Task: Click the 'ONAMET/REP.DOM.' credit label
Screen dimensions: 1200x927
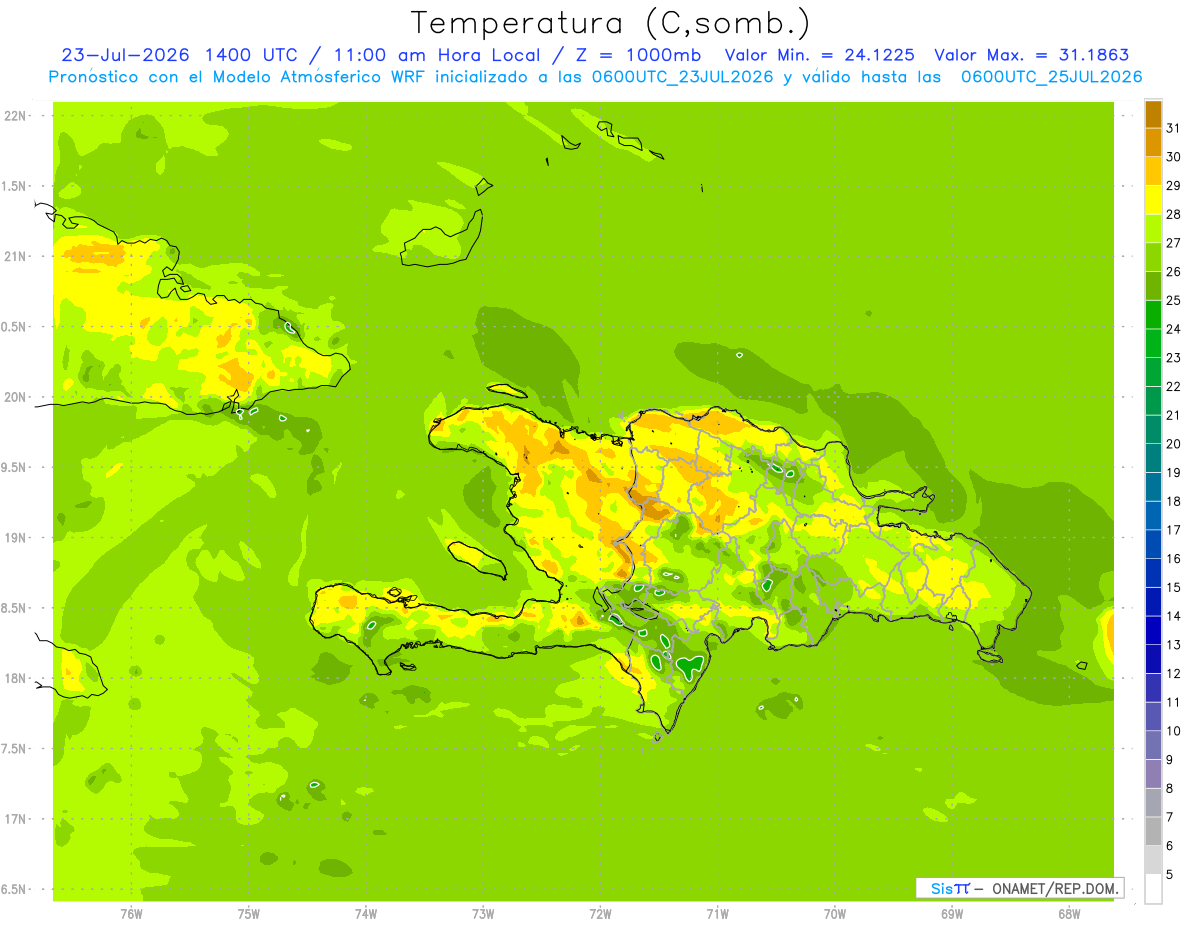Action: pyautogui.click(x=1055, y=888)
